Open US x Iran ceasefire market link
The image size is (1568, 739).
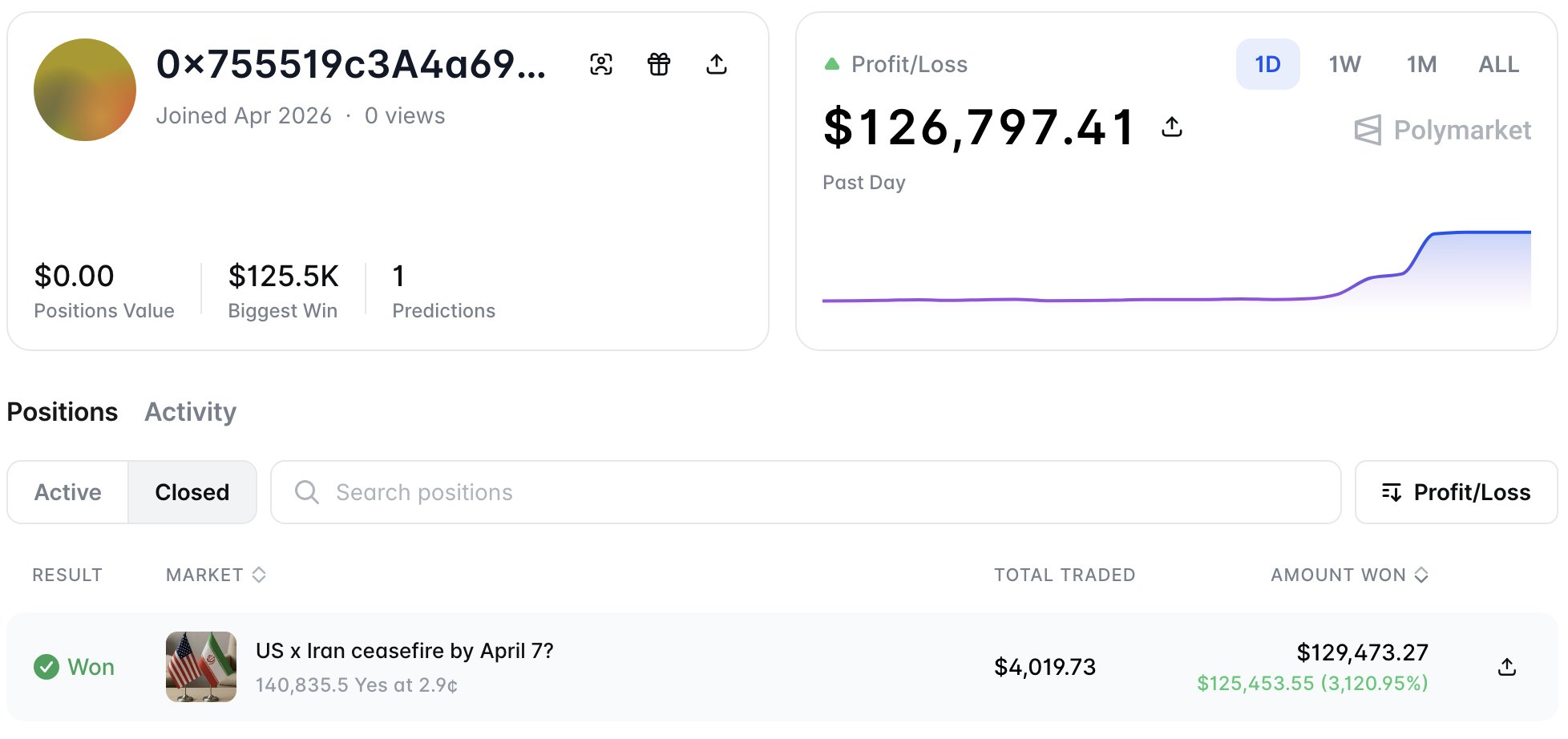click(x=404, y=651)
